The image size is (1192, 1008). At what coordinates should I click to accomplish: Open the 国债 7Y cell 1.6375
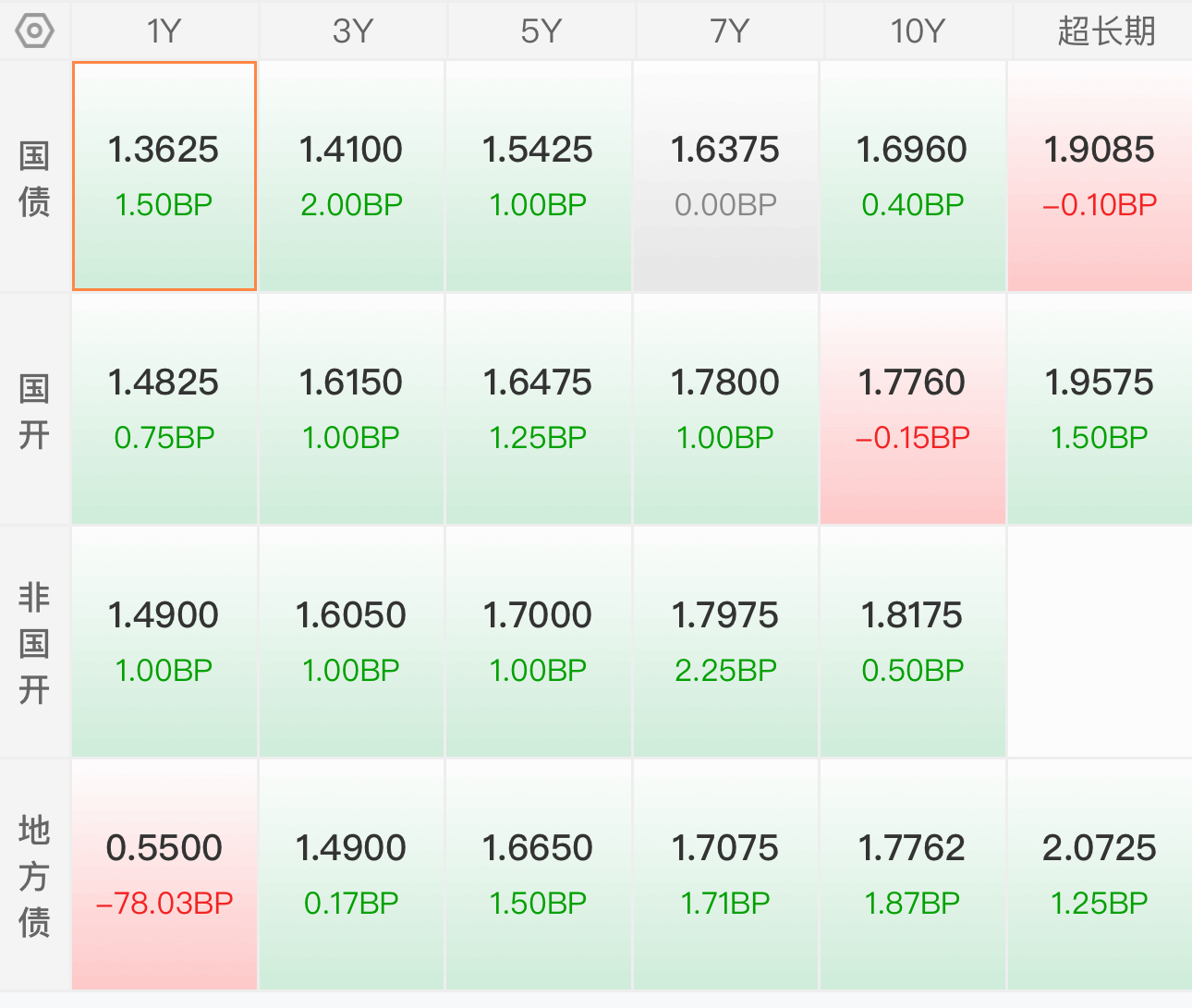click(725, 176)
